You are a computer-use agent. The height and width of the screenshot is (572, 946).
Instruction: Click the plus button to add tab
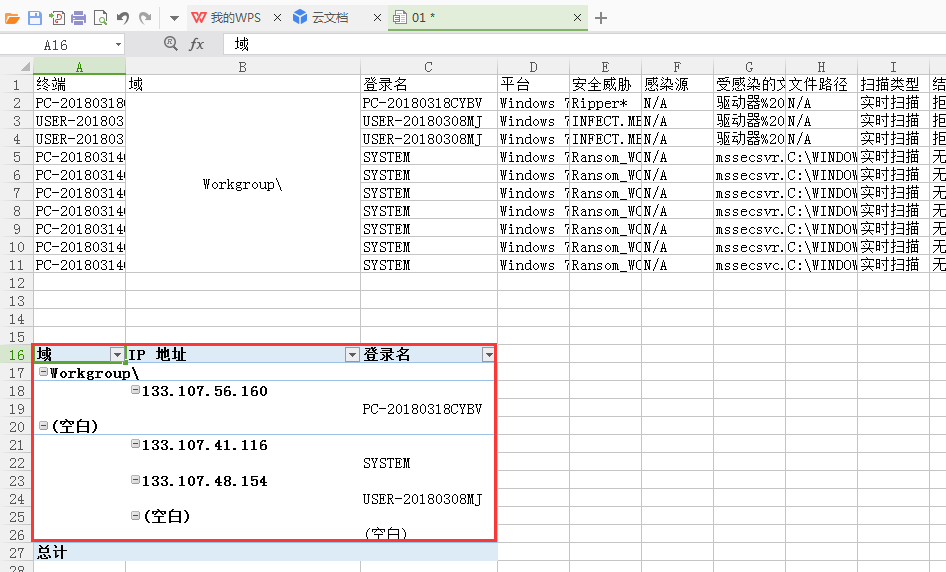(x=601, y=18)
